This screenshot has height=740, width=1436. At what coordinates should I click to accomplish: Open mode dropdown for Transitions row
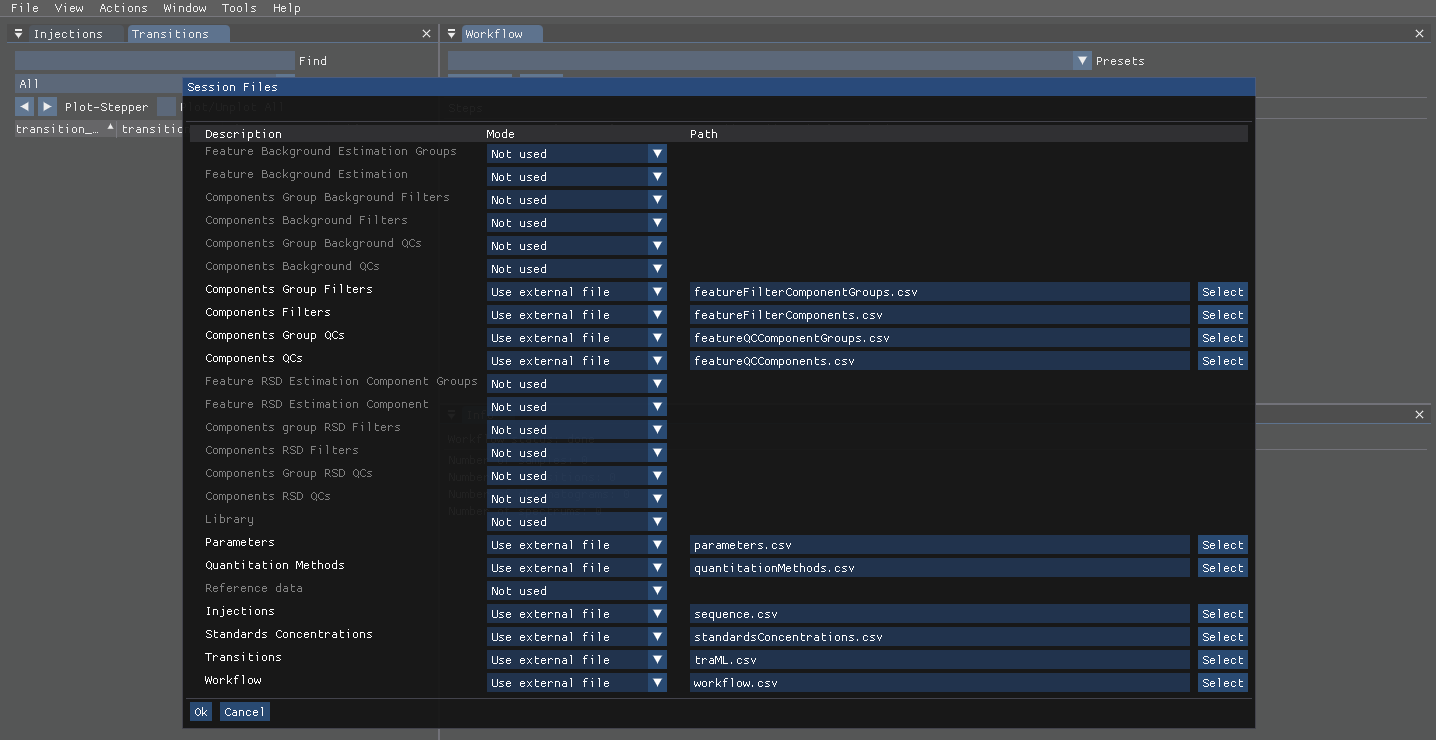tap(576, 660)
